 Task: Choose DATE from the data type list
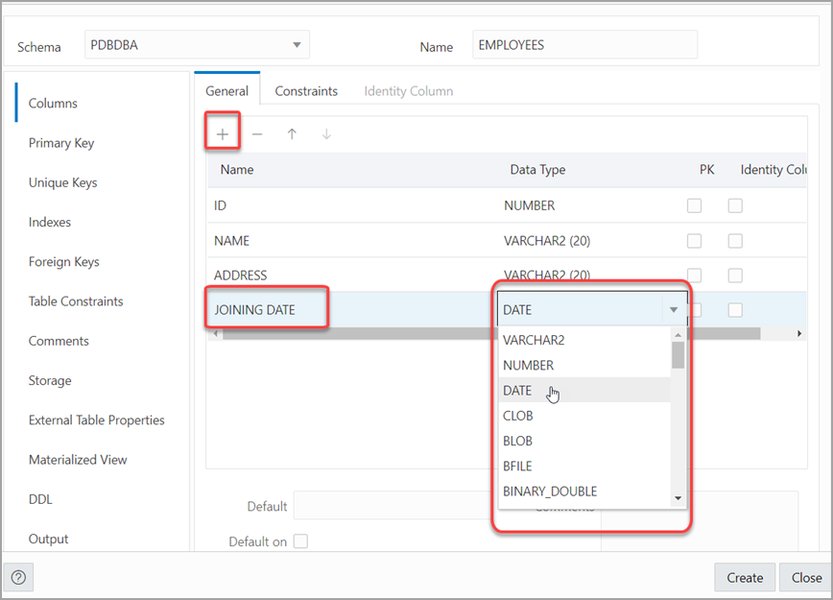584,390
